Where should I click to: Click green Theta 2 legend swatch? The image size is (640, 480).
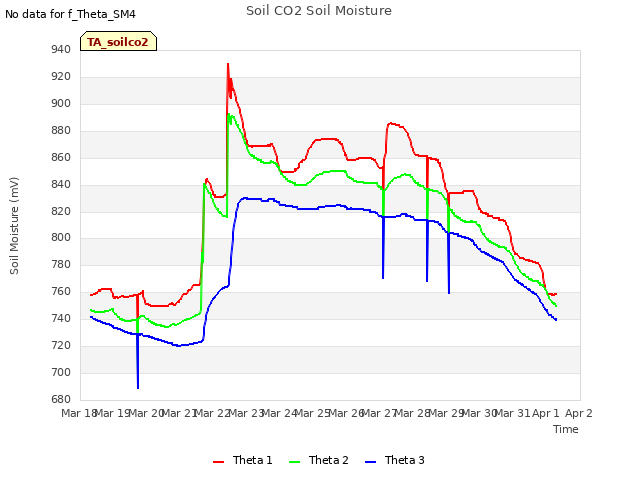[294, 462]
